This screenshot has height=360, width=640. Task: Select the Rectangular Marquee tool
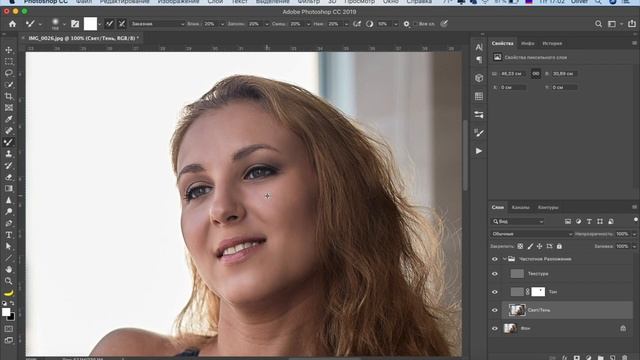pos(9,62)
